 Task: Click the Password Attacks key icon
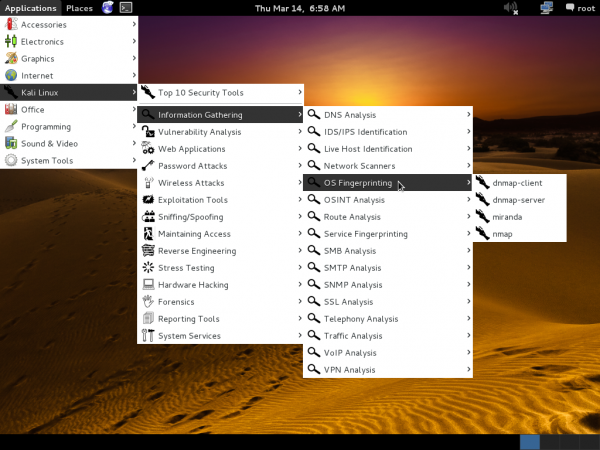(148, 165)
